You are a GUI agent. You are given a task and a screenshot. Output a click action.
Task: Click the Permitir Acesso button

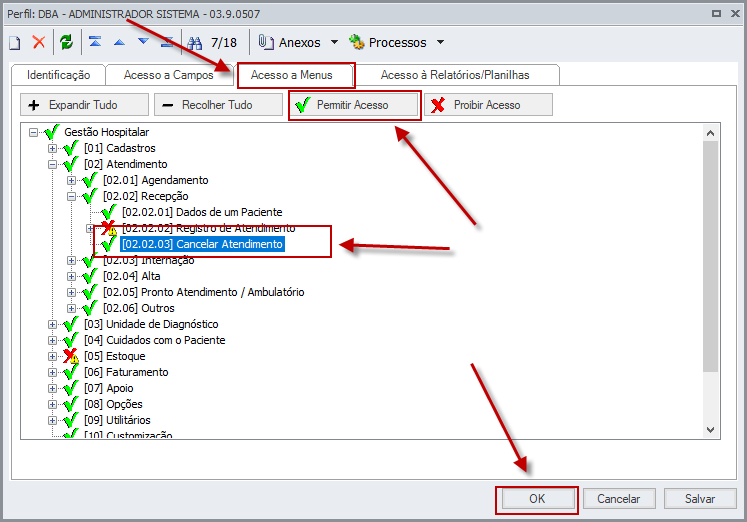click(x=353, y=105)
